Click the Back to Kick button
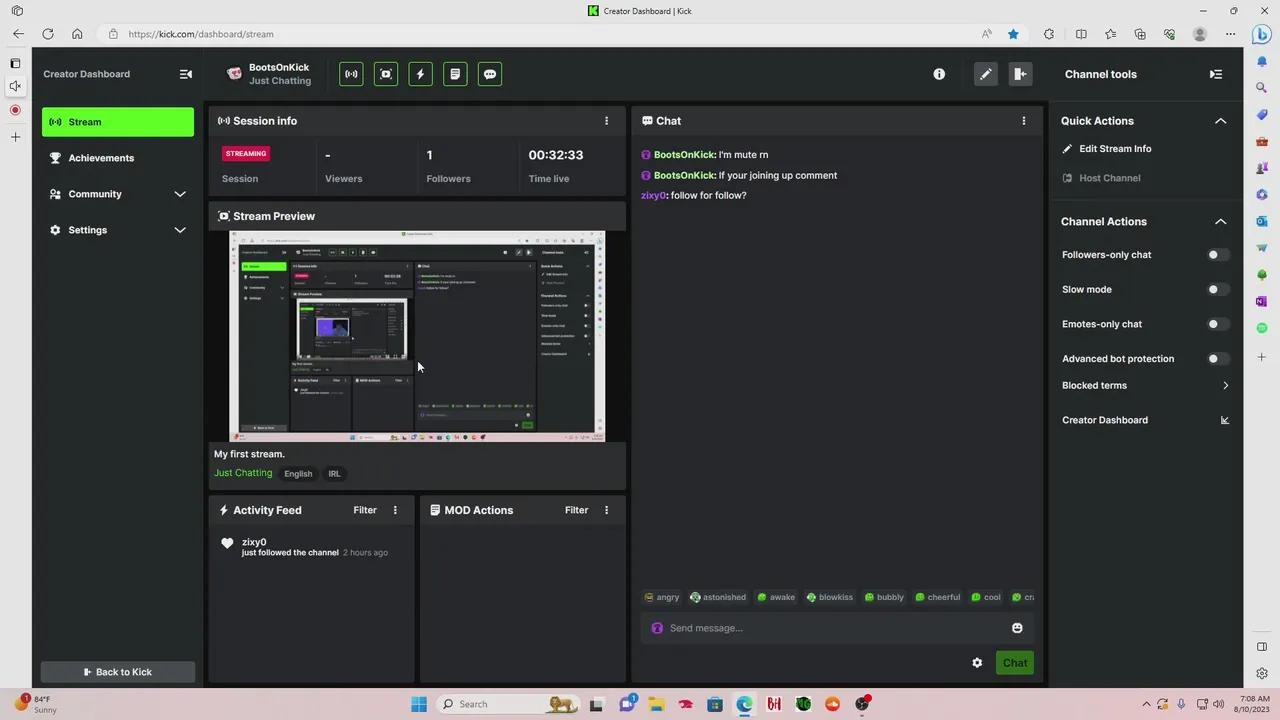This screenshot has height=720, width=1280. coord(117,671)
